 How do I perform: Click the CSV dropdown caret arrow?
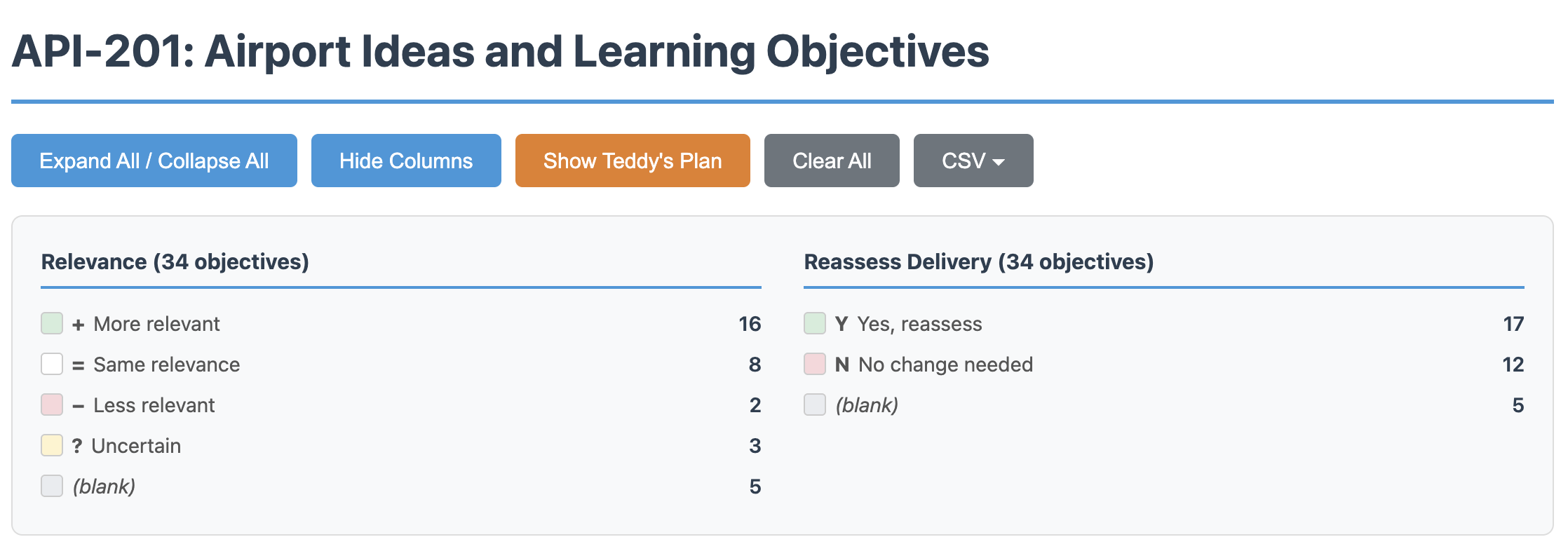999,162
